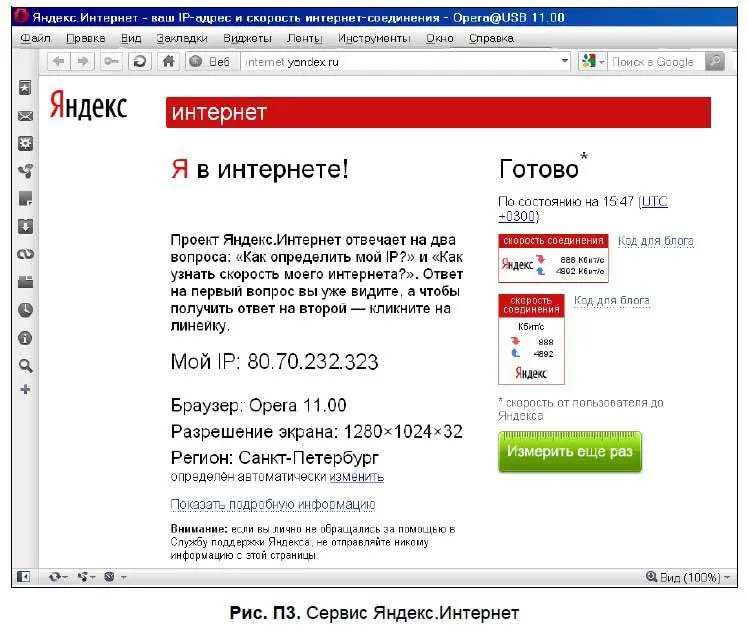Click the Back navigation arrow
Screen dimensions: 748x630
[58, 62]
